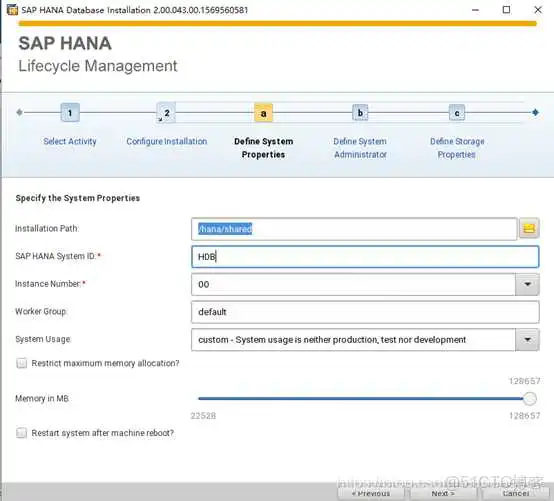
Task: Click the System Usage custom value
Action: click(332, 340)
